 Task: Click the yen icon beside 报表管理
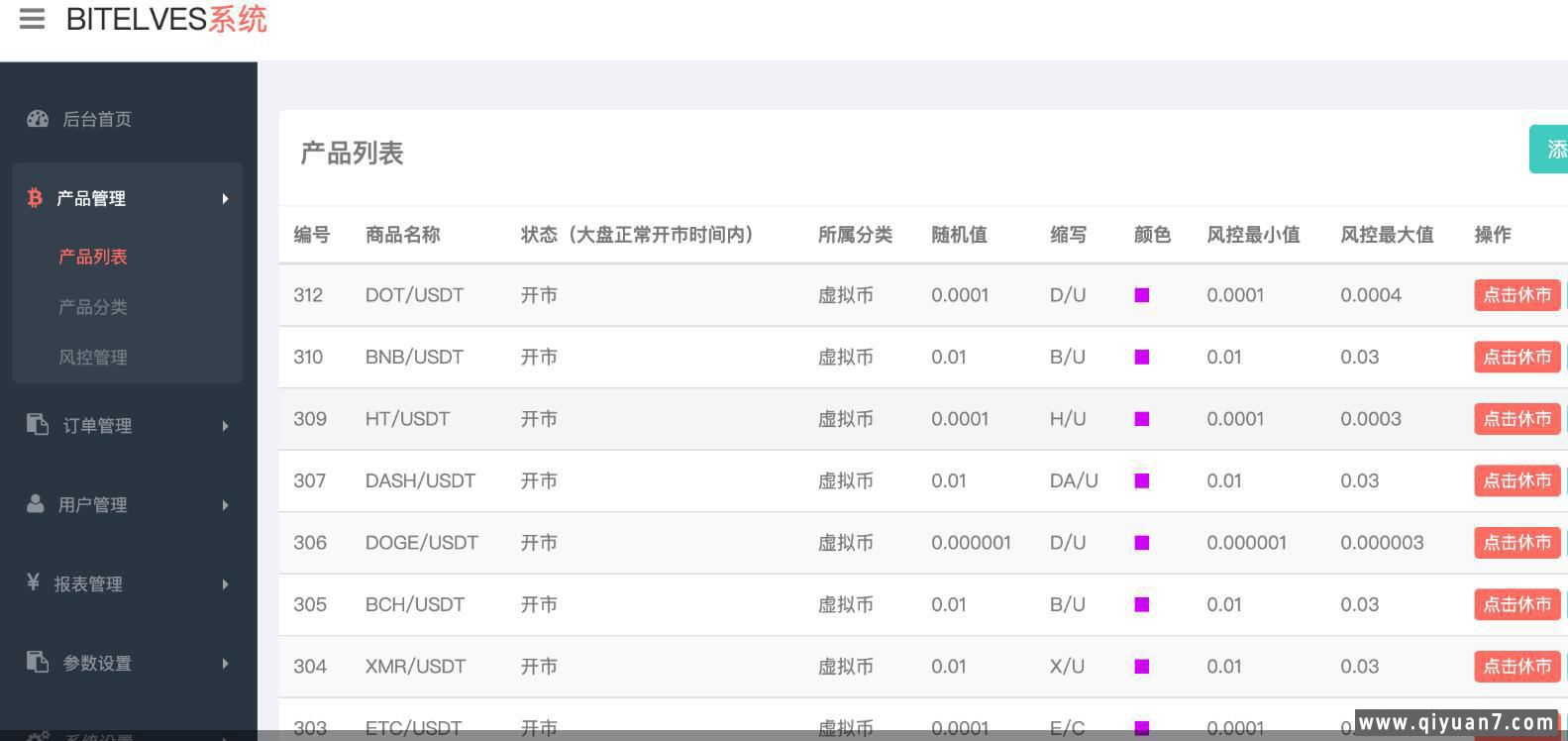[34, 582]
